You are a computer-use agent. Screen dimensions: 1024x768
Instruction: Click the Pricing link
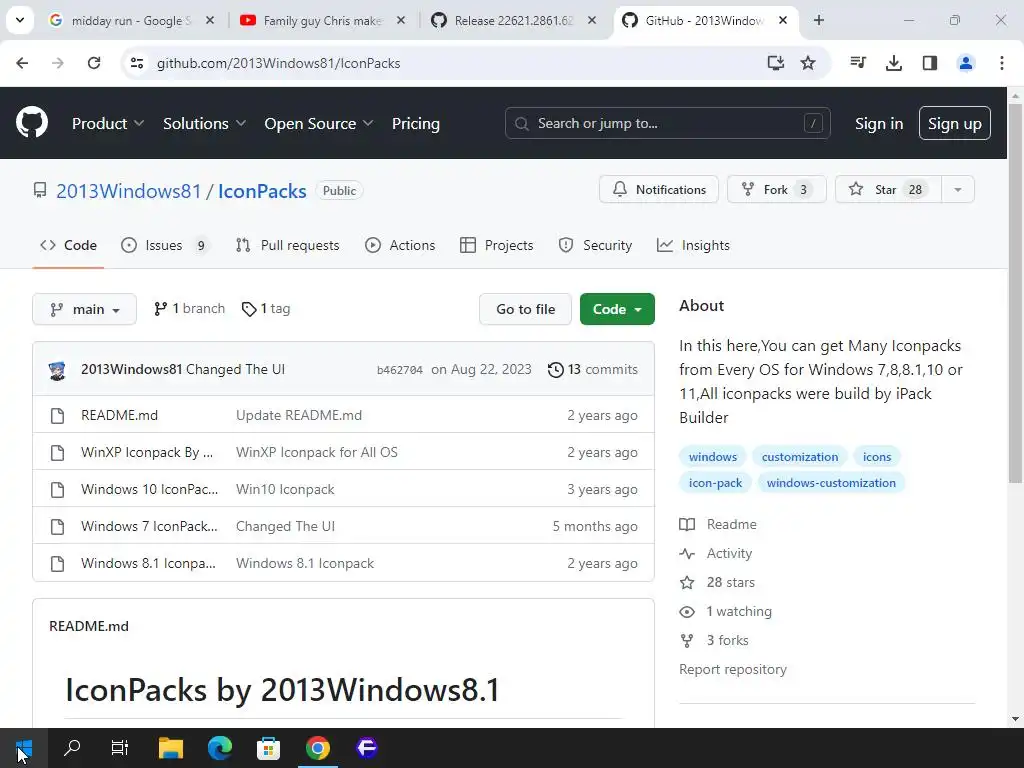pyautogui.click(x=416, y=123)
